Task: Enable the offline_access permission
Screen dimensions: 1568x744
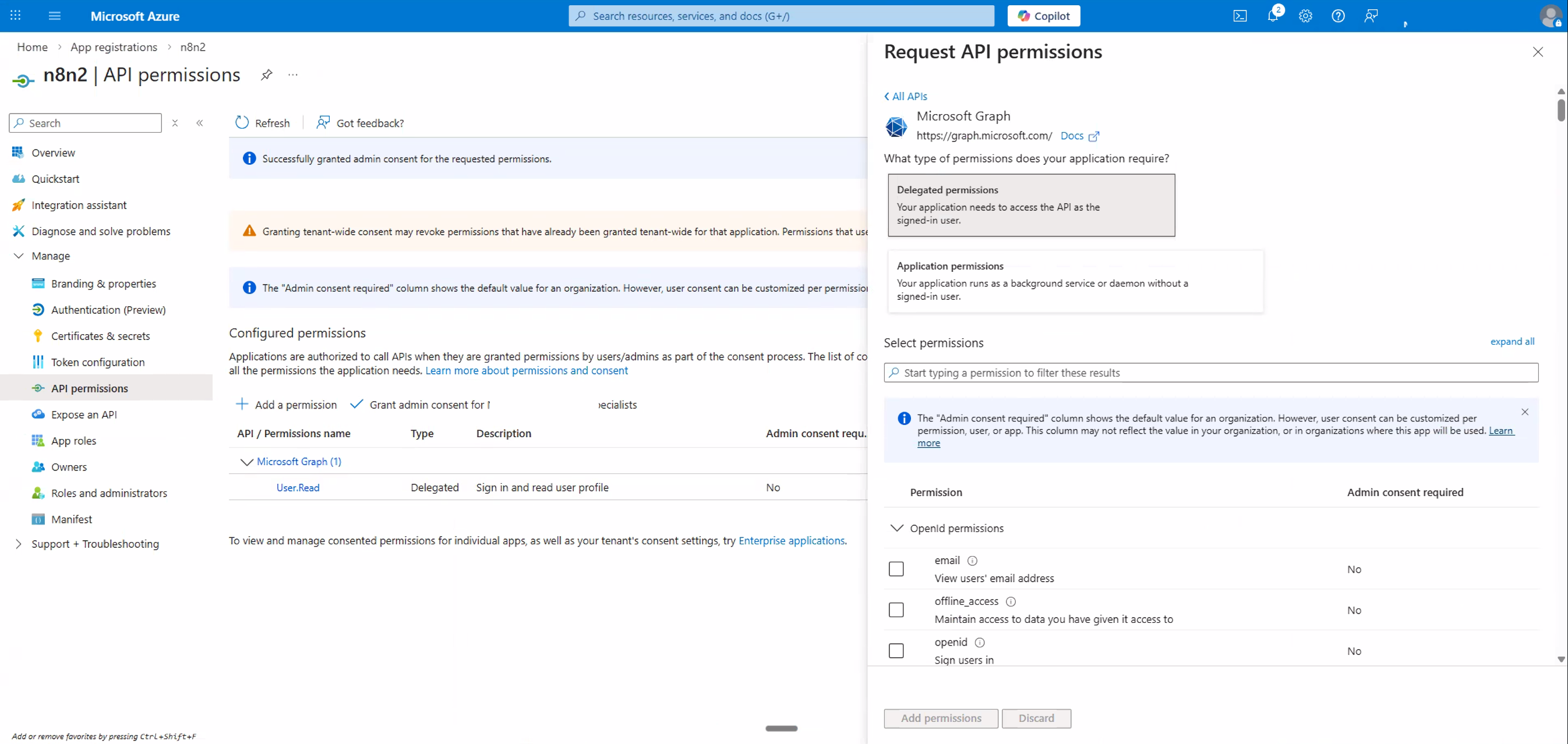Action: click(x=896, y=610)
